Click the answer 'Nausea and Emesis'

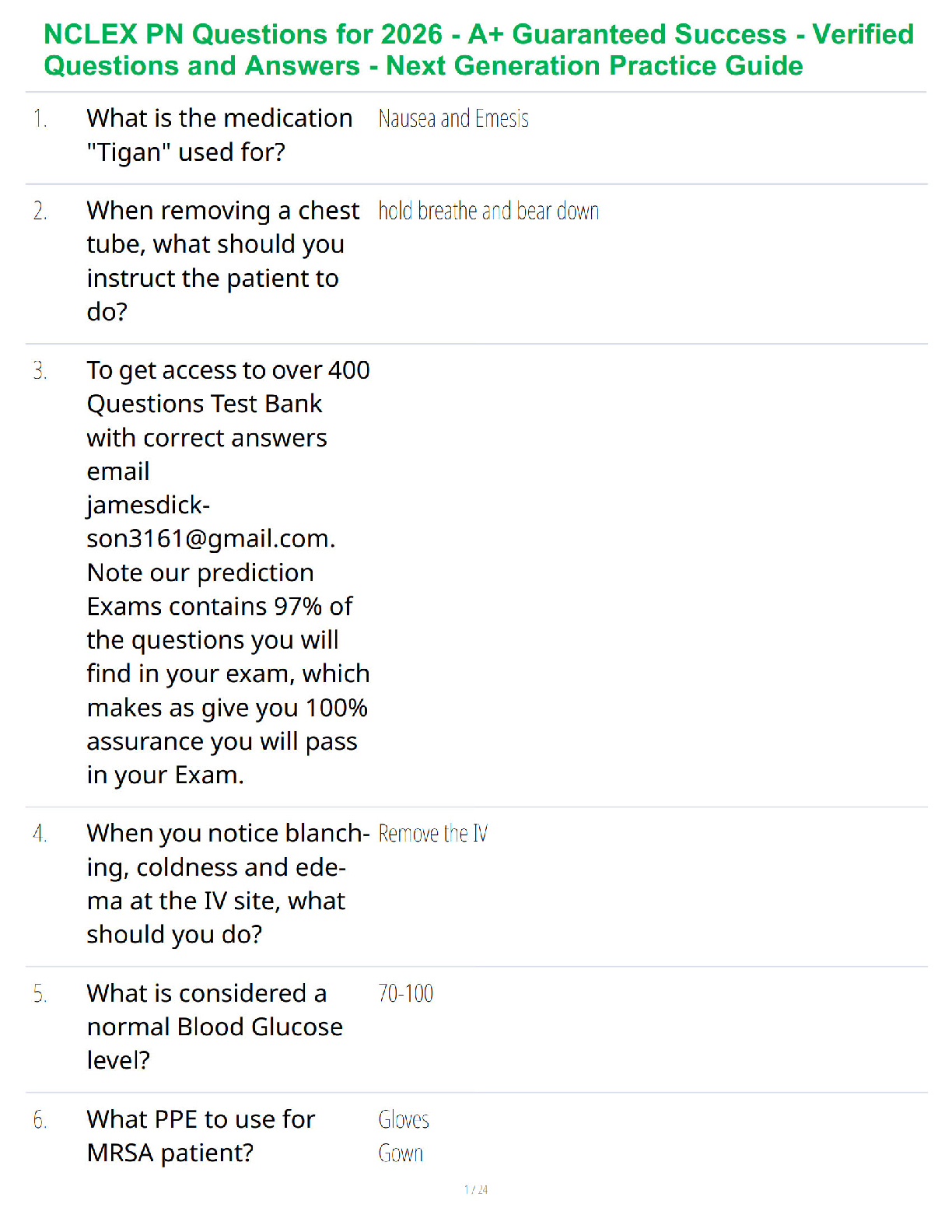(x=453, y=119)
